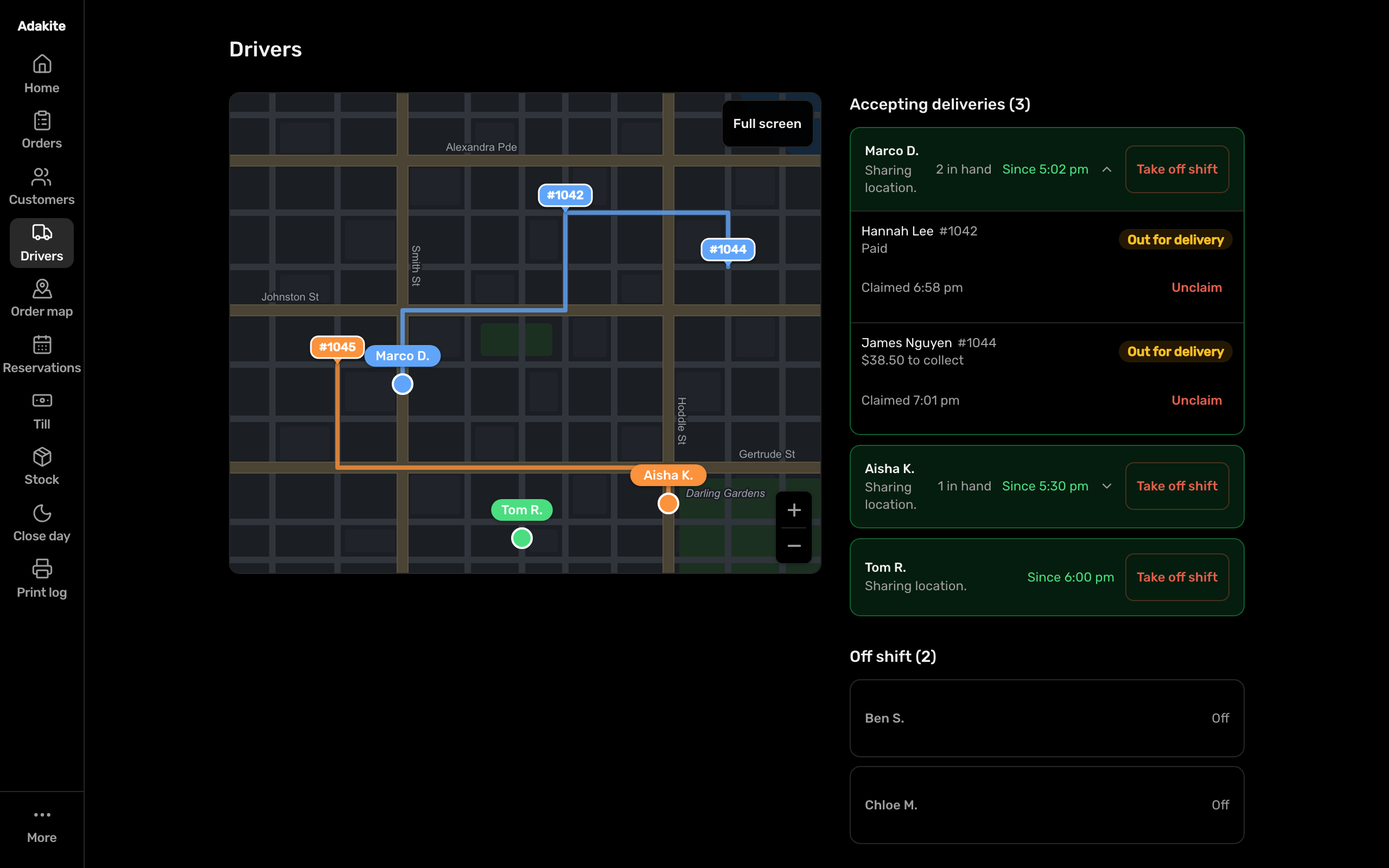
Task: Click the Adakite logo text
Action: click(x=41, y=26)
